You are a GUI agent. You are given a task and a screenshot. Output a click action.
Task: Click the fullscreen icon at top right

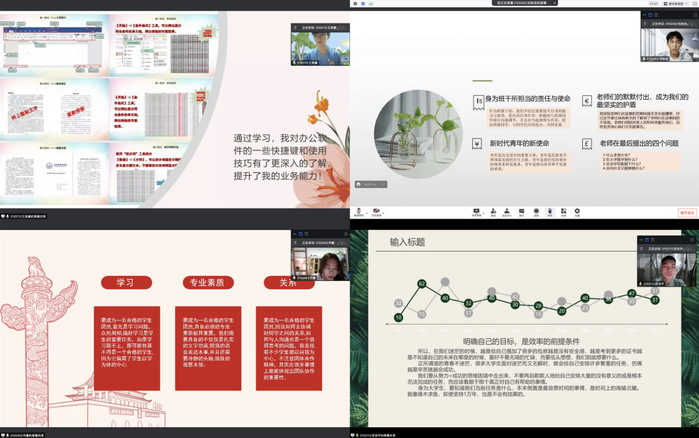692,4
